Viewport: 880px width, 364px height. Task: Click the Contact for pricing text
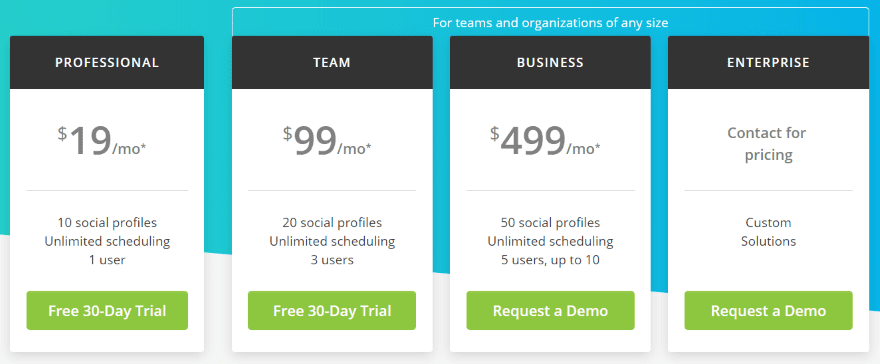click(x=767, y=144)
